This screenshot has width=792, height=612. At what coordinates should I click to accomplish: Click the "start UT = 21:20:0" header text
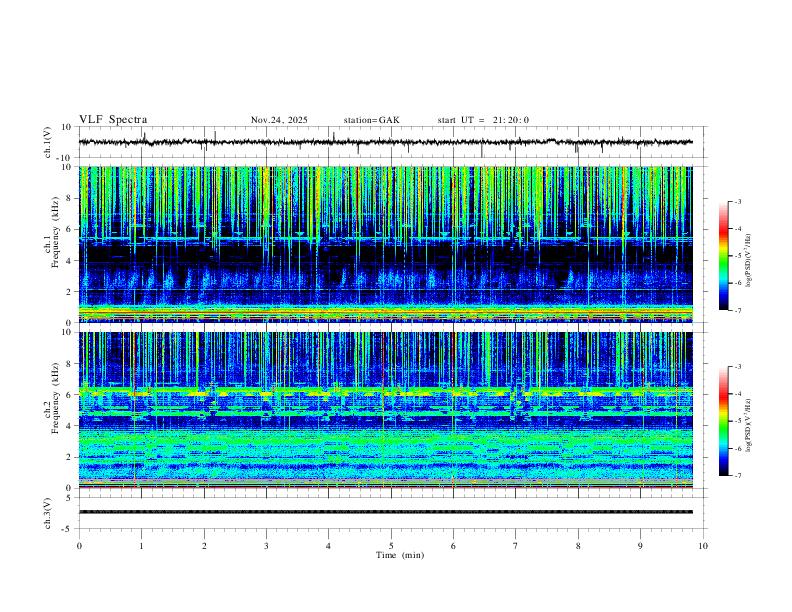click(483, 120)
